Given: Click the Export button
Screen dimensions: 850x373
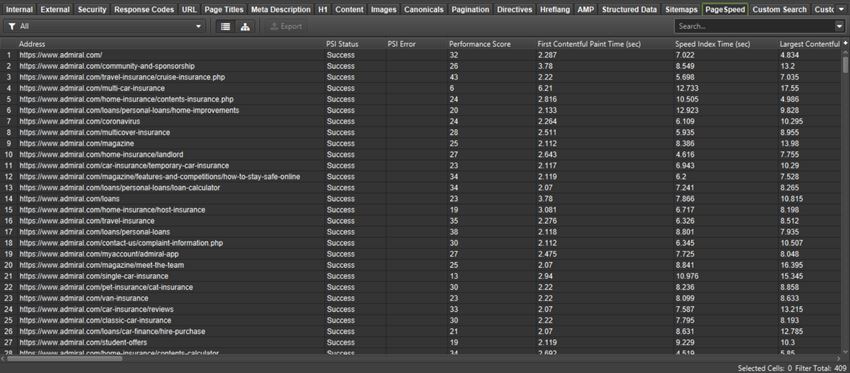Looking at the screenshot, I should tap(286, 27).
